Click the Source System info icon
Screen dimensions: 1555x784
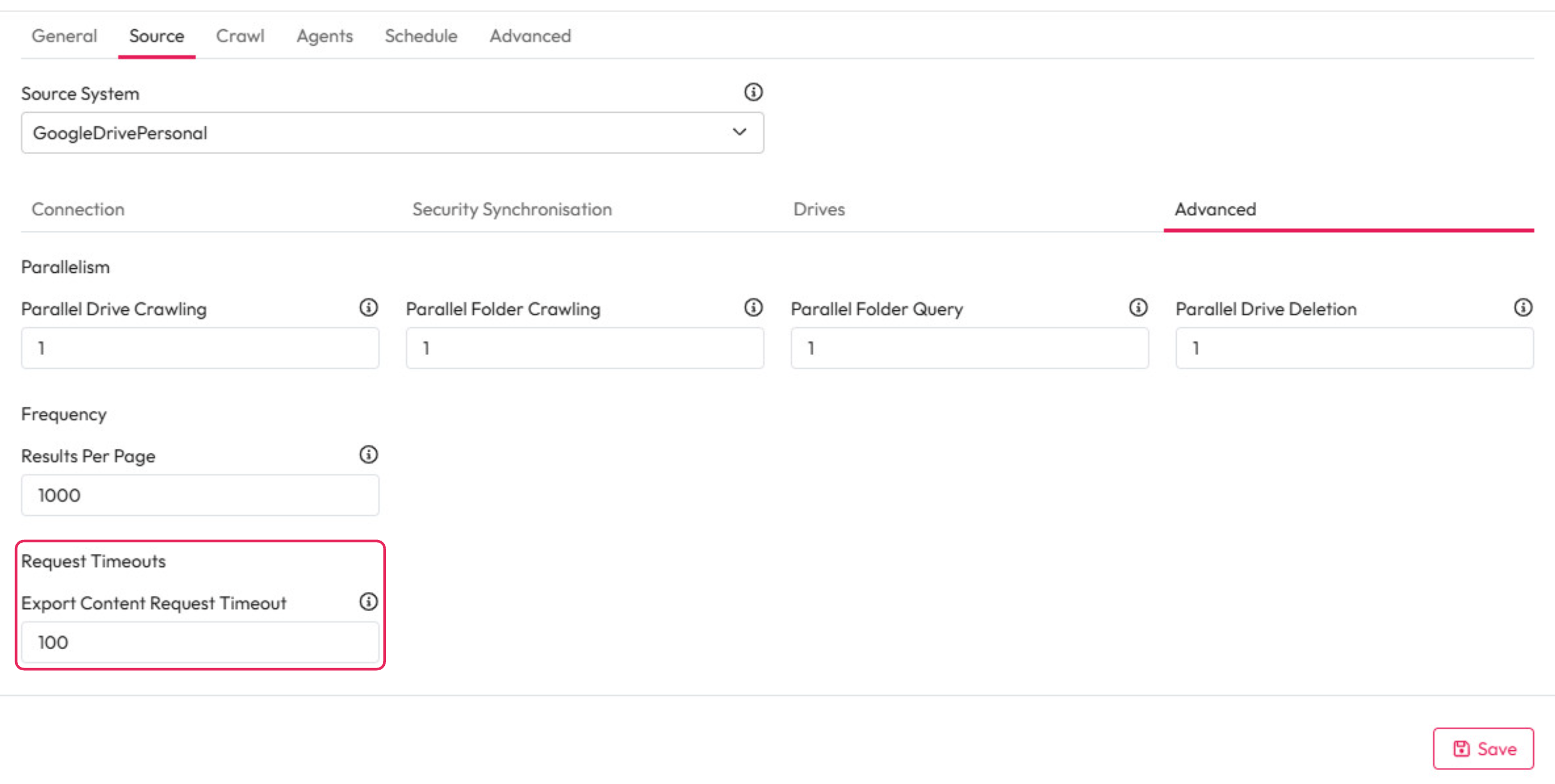753,92
